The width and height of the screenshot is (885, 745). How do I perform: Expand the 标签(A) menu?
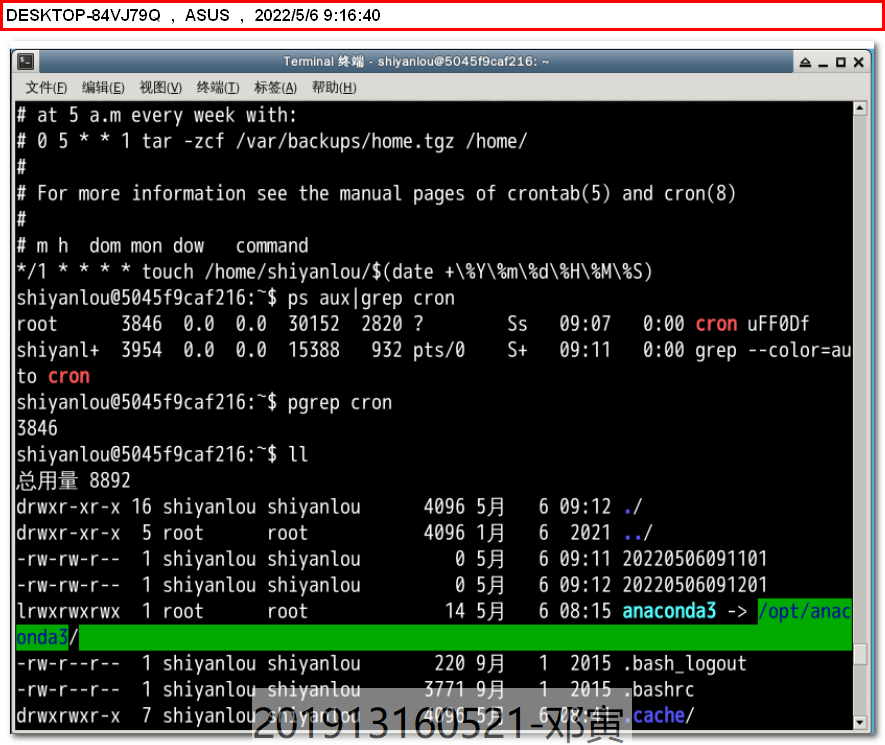pyautogui.click(x=275, y=88)
